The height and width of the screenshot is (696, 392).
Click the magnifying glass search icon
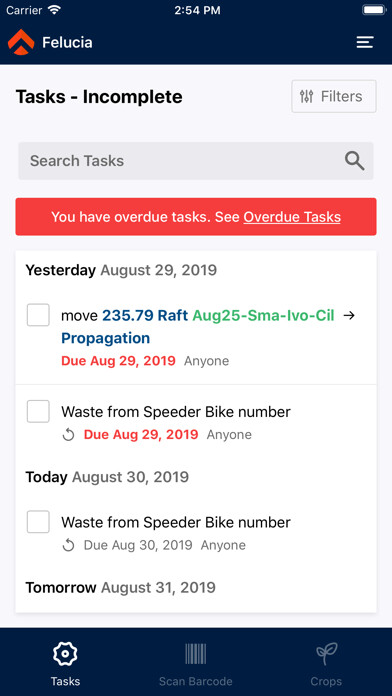point(355,161)
